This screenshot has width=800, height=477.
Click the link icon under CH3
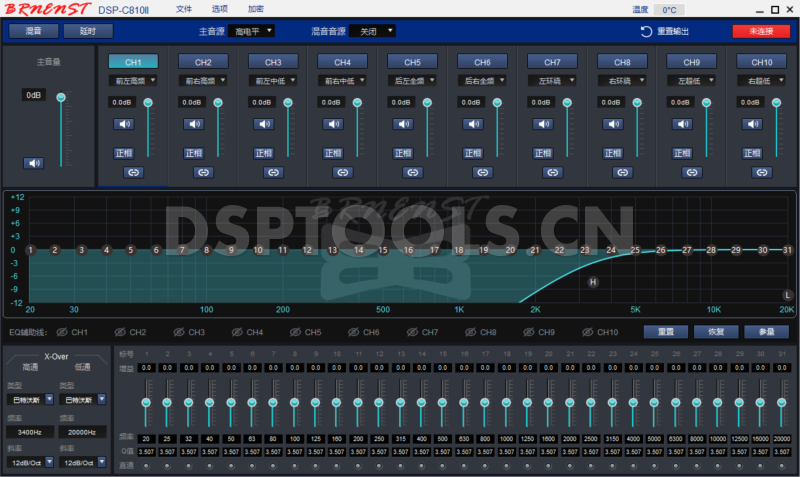click(x=273, y=172)
